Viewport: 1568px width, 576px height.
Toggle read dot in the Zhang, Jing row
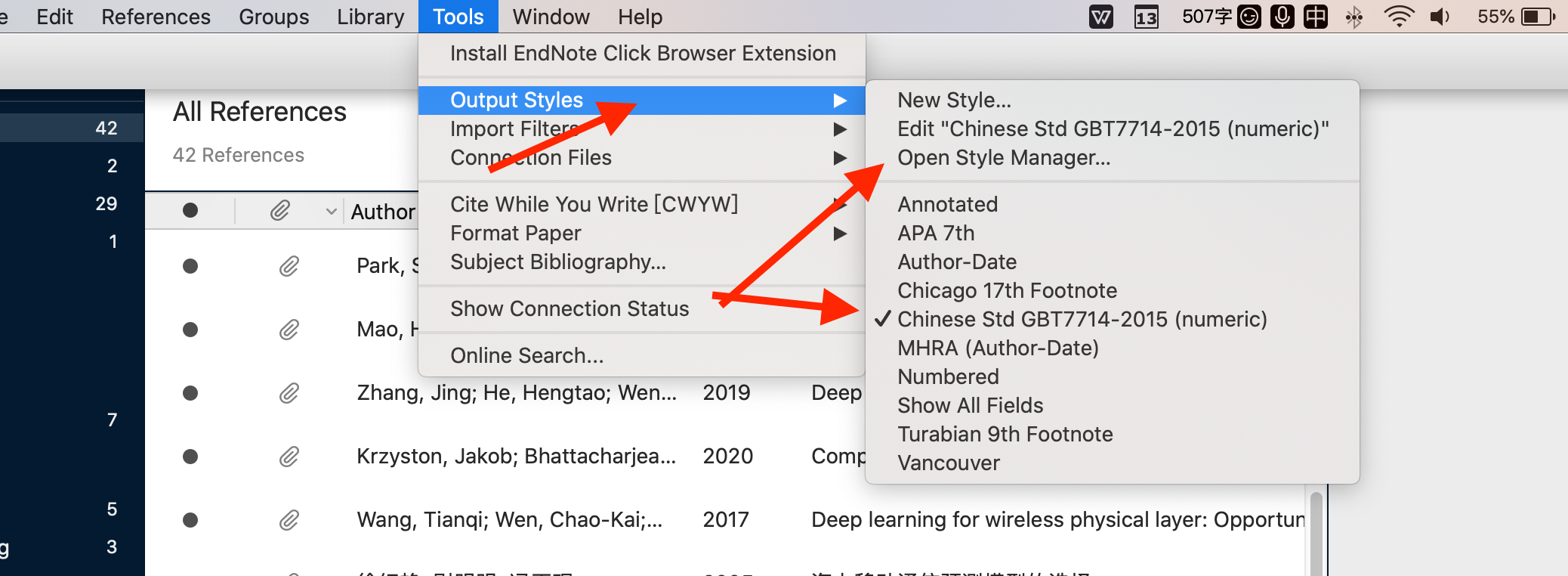[190, 393]
